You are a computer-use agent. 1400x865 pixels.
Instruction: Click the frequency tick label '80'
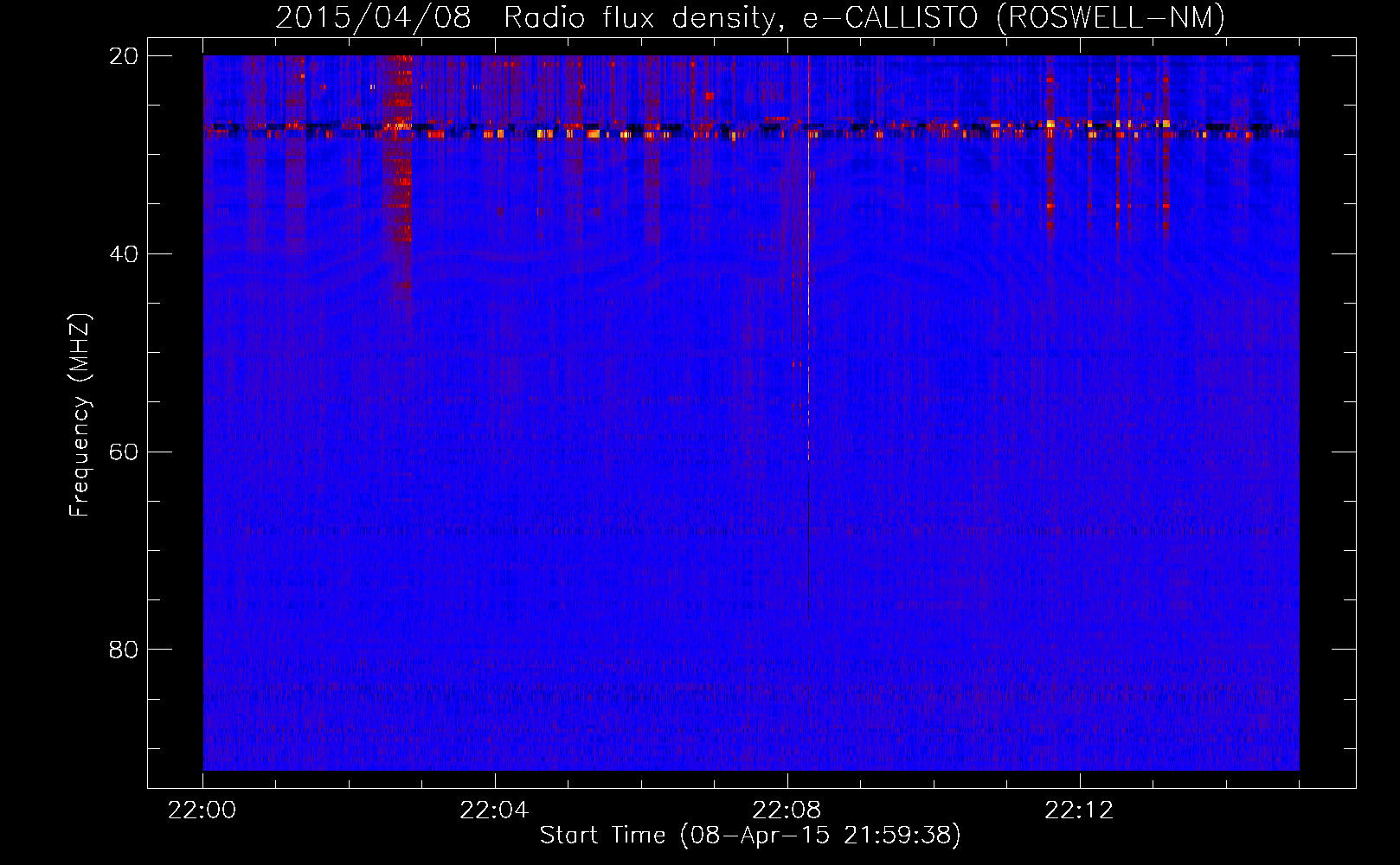click(124, 650)
